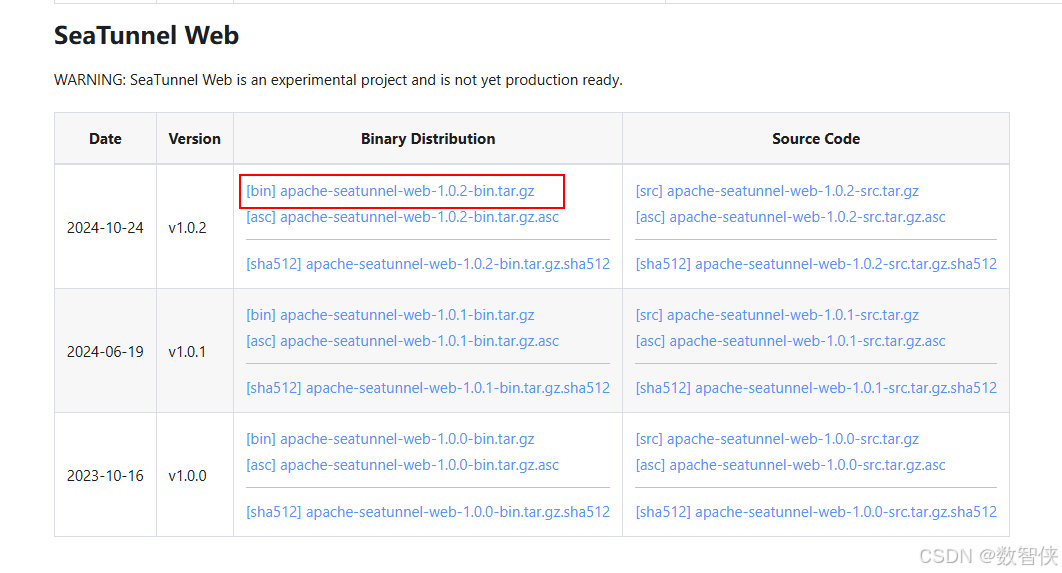Download apache-seatunnel-web-1.0.2-bin.tar.gz binary

[390, 191]
